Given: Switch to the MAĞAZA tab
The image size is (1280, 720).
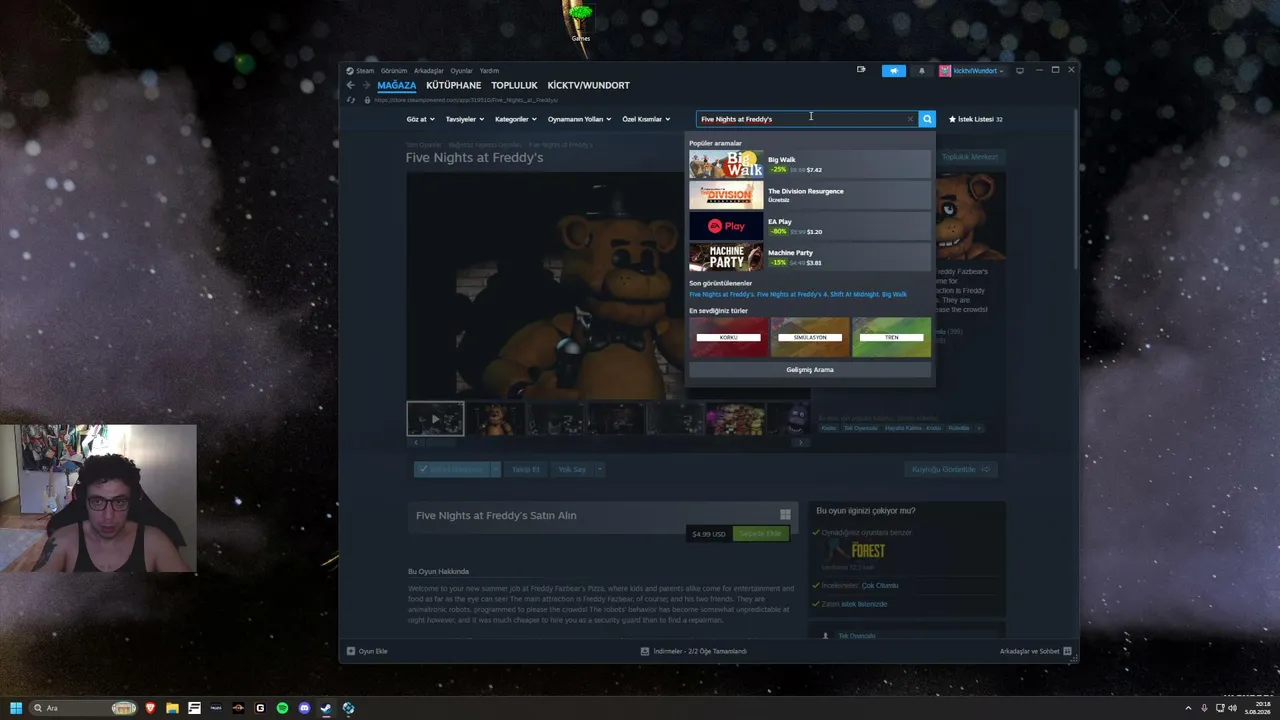Looking at the screenshot, I should click(x=396, y=85).
